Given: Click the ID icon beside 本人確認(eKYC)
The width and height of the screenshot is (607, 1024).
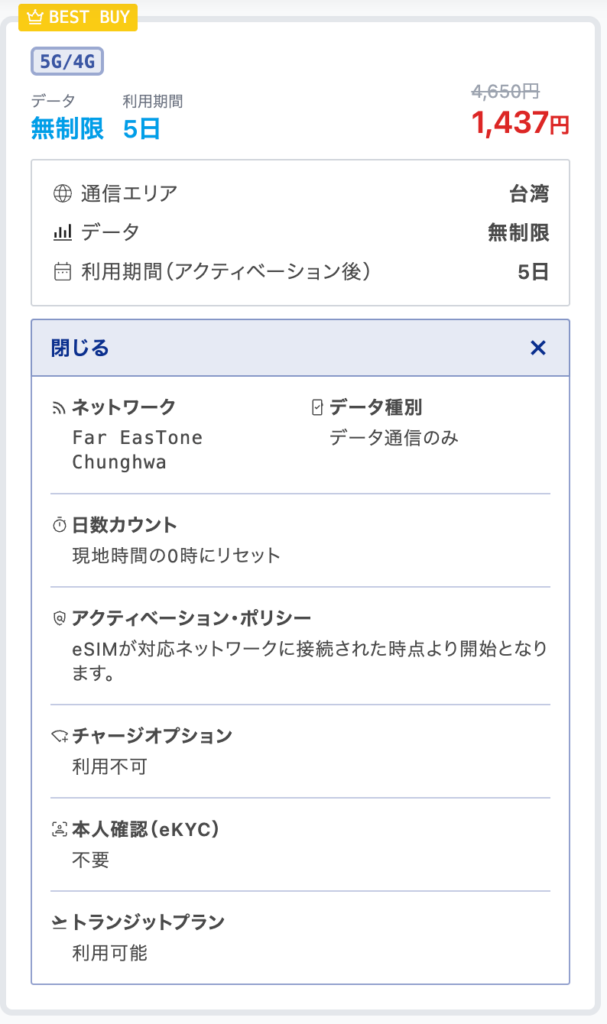Looking at the screenshot, I should [x=59, y=829].
